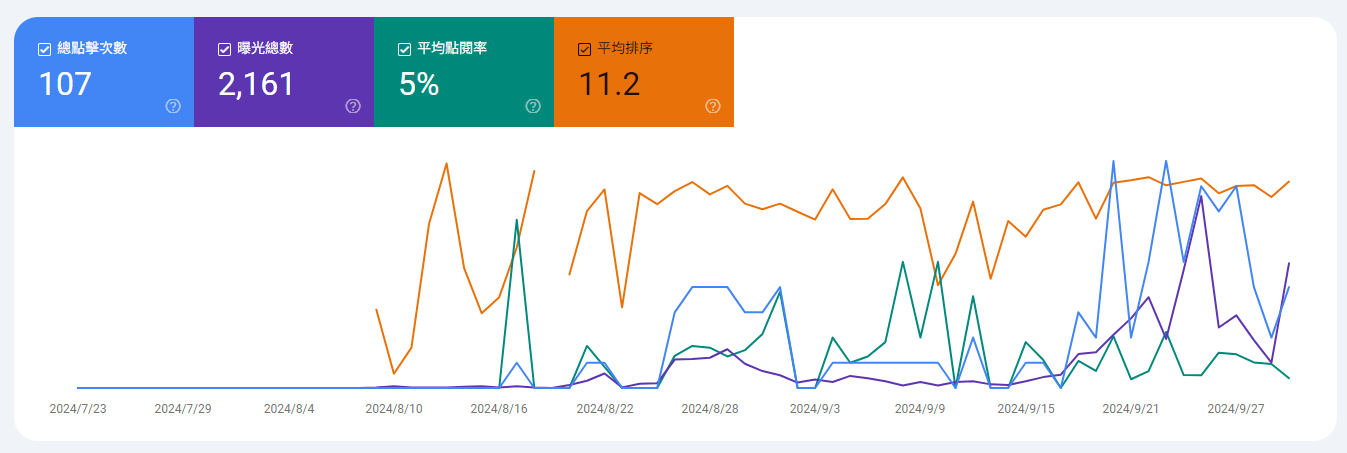The image size is (1347, 453).
Task: Click the 107 total clicks value
Action: 65,84
